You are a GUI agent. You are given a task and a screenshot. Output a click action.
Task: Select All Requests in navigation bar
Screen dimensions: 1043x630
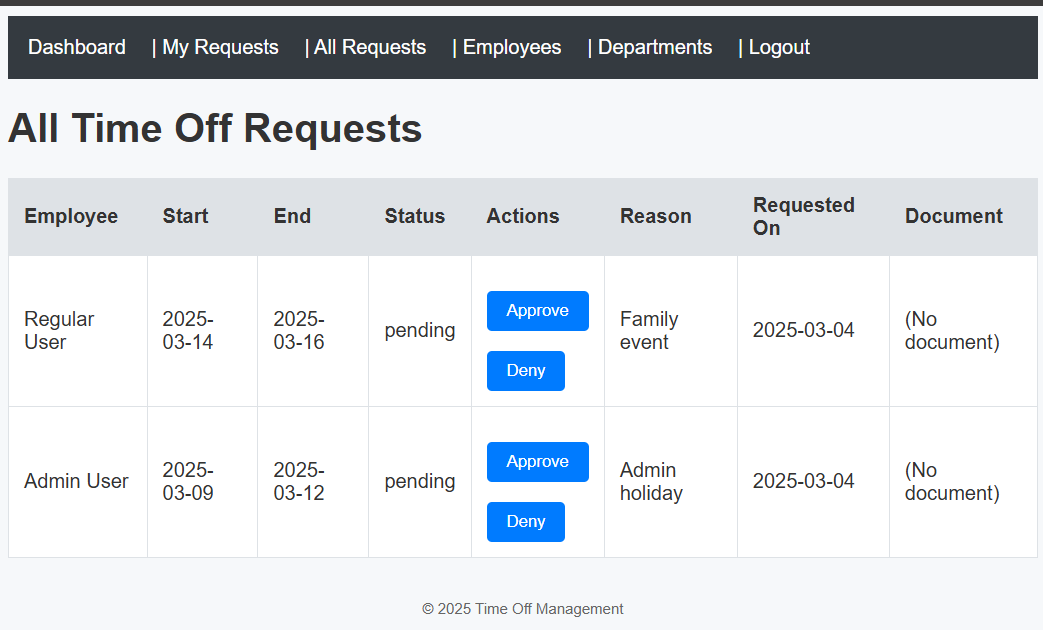point(370,47)
